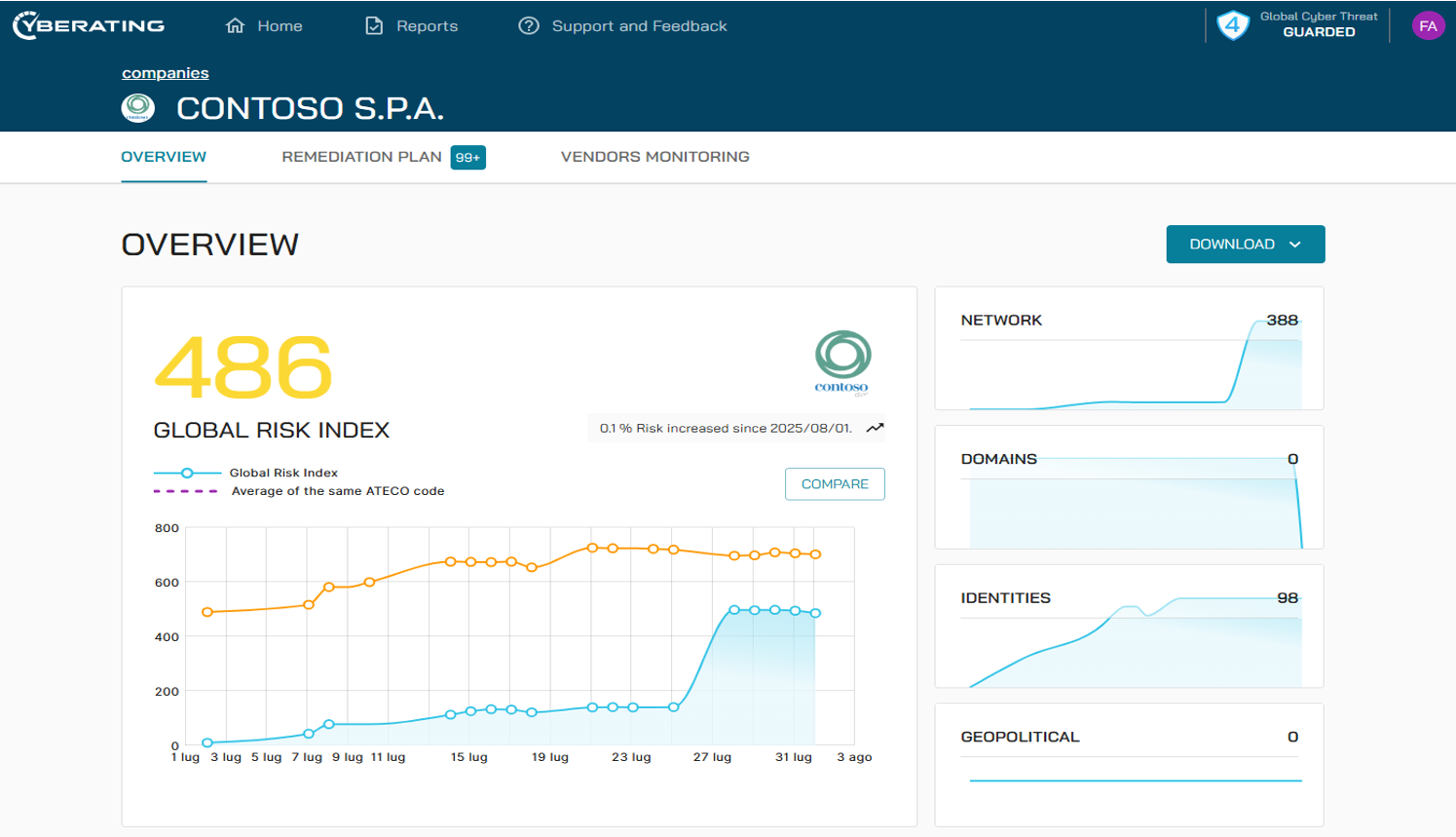Select the Overview tab
The width and height of the screenshot is (1456, 837).
[x=164, y=157]
